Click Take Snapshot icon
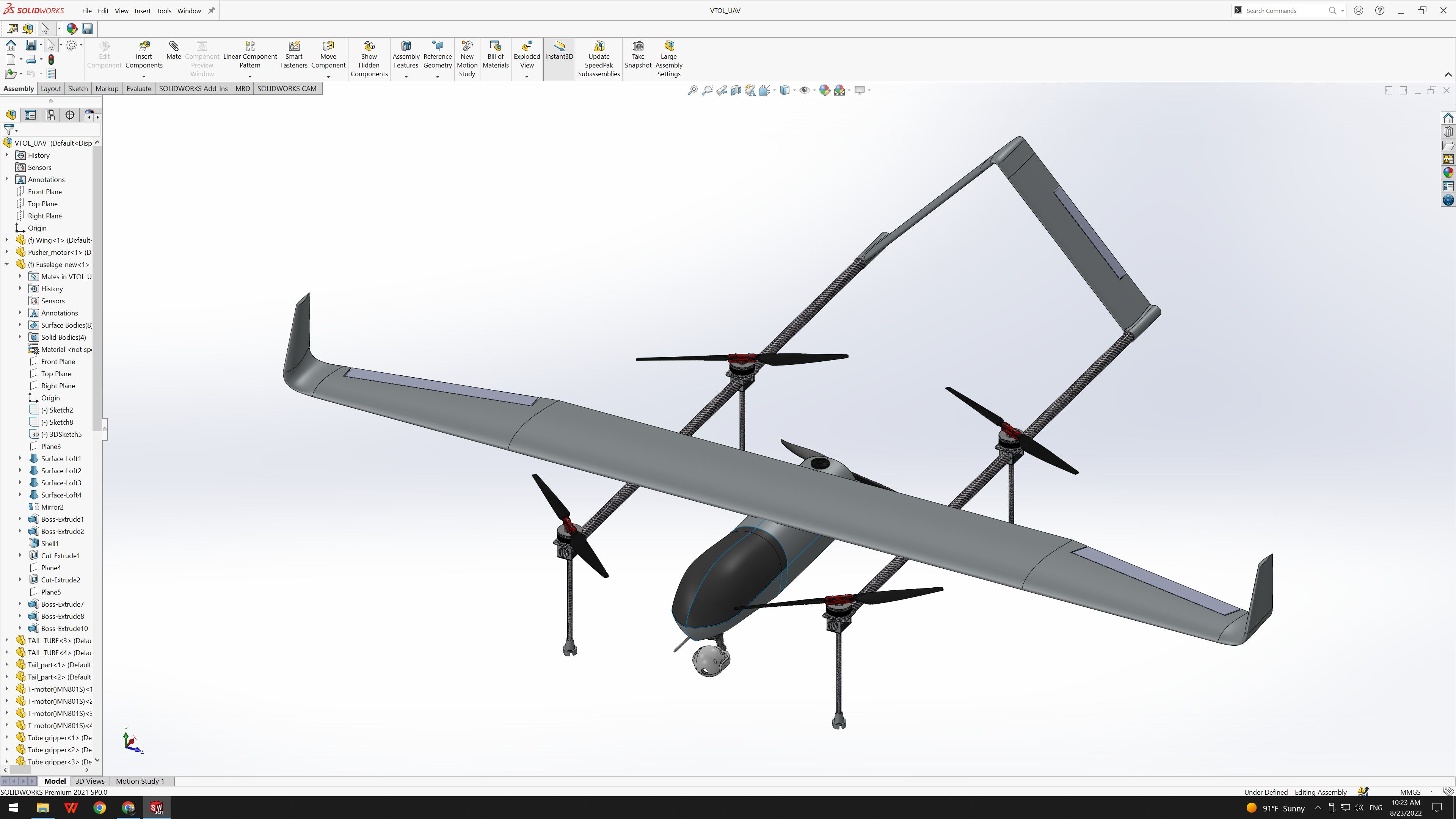 click(x=637, y=46)
